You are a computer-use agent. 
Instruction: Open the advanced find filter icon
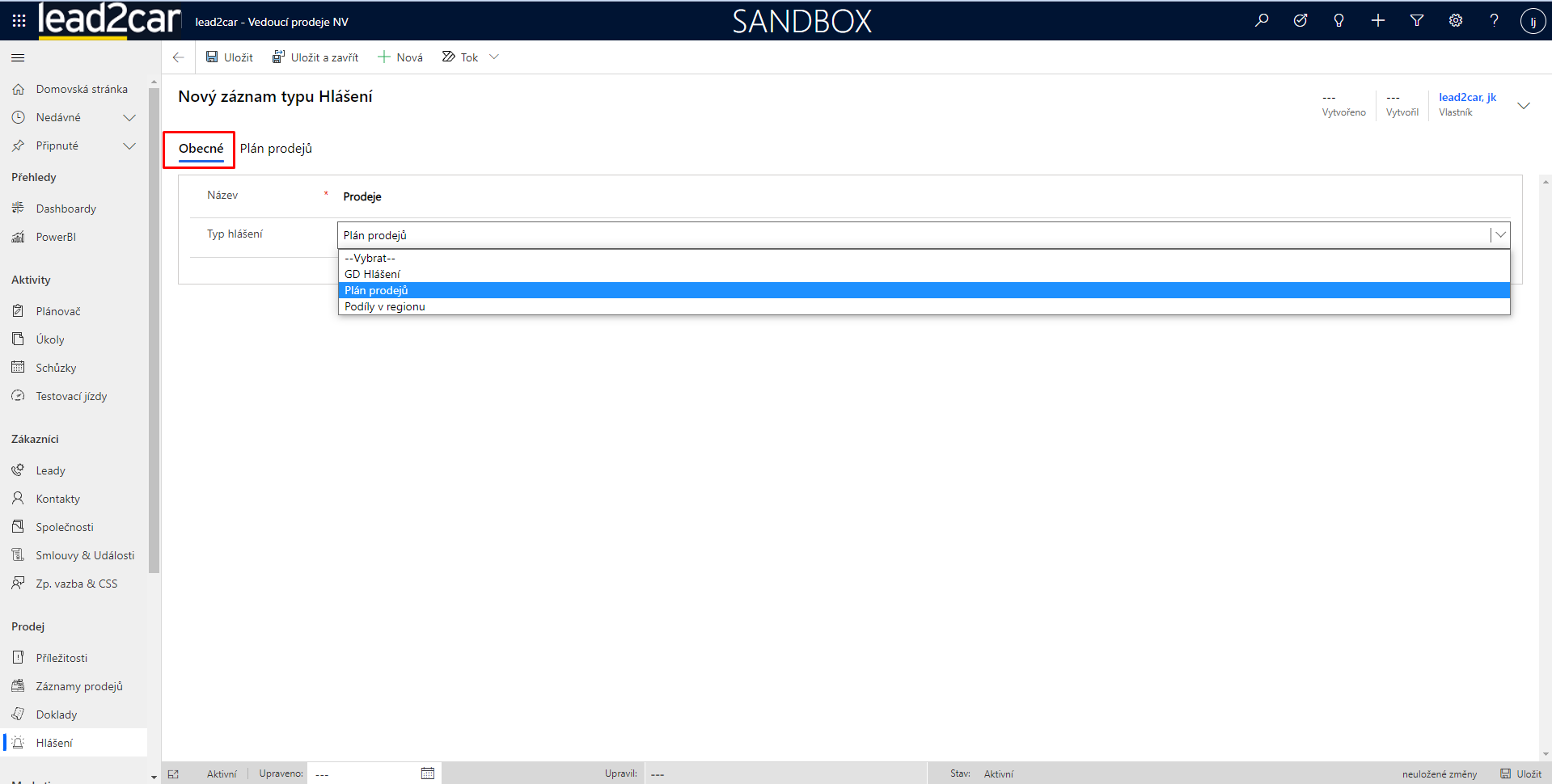point(1416,21)
